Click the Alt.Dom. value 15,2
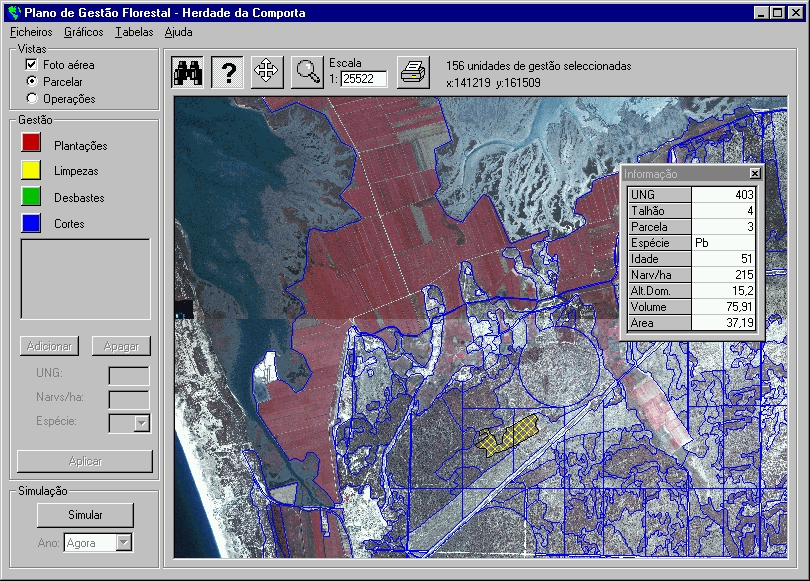Image resolution: width=810 pixels, height=581 pixels. (723, 291)
